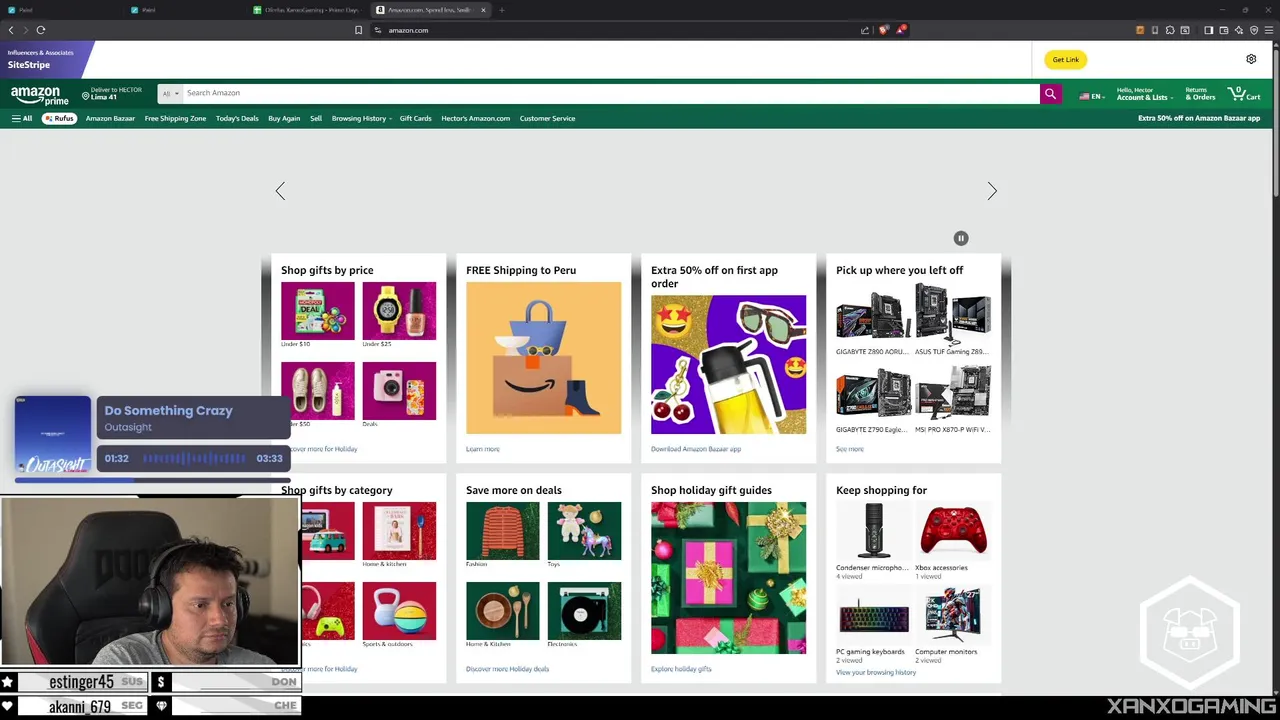Open Amazon Bazaar nav item
The image size is (1280, 720).
coord(110,118)
